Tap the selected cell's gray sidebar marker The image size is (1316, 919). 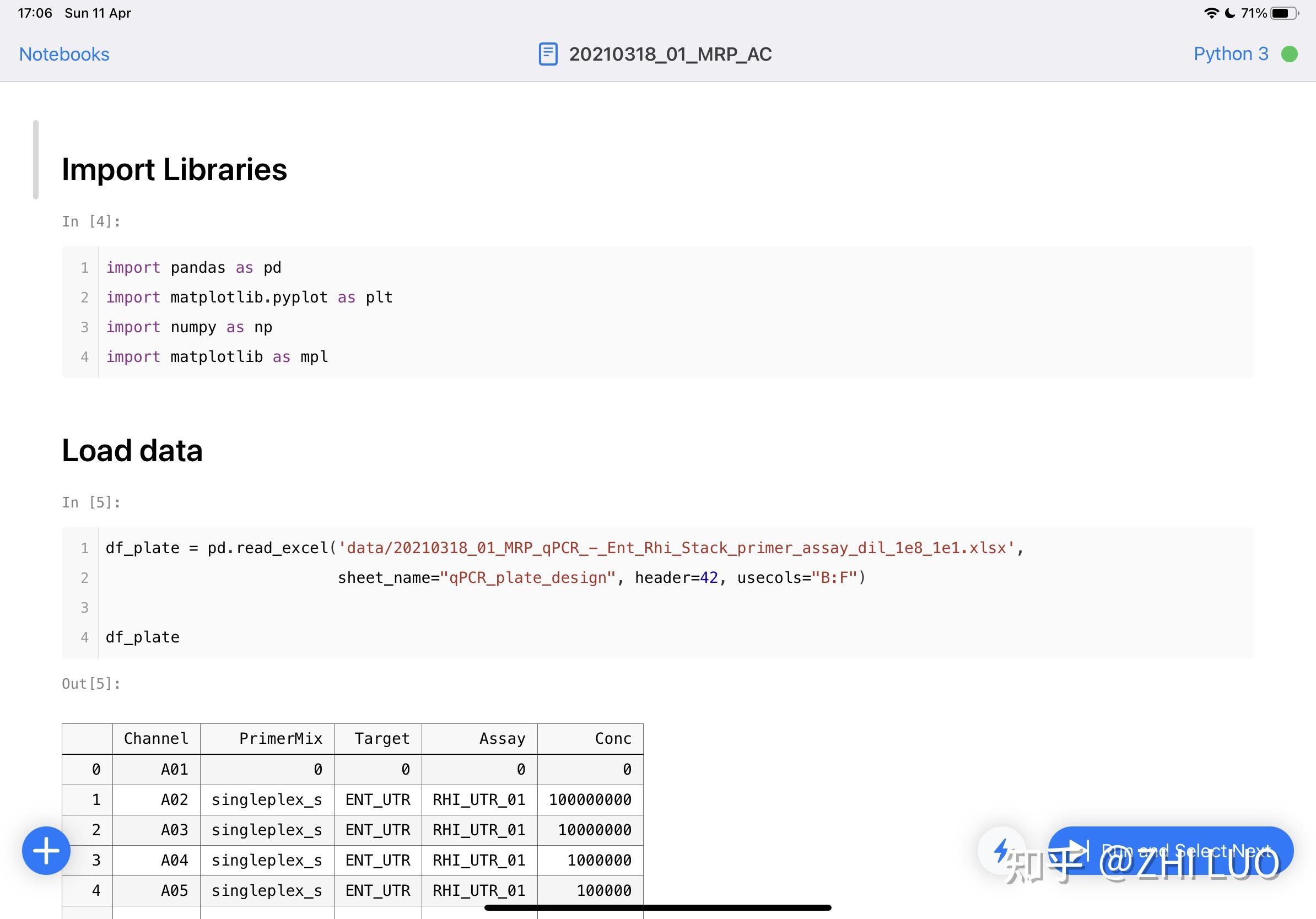pos(35,160)
